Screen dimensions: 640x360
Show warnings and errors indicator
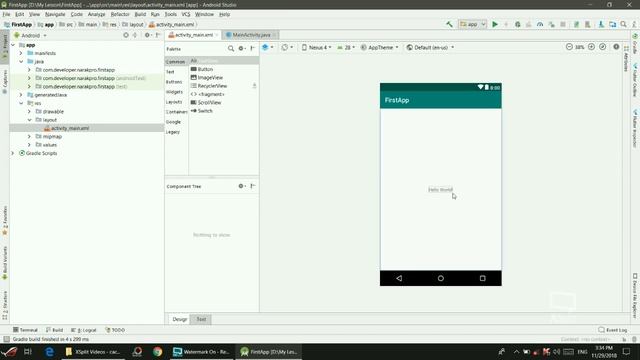616,47
